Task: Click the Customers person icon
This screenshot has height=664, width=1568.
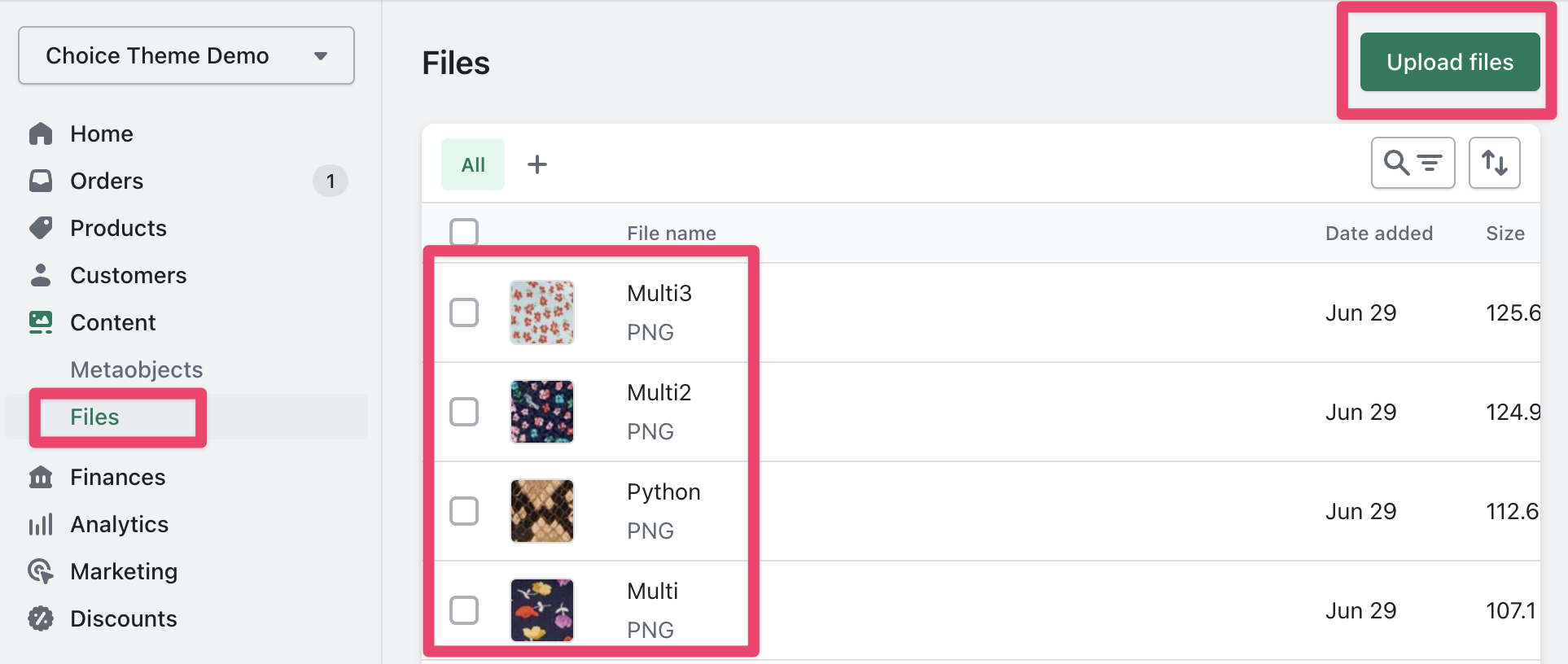Action: pyautogui.click(x=41, y=275)
